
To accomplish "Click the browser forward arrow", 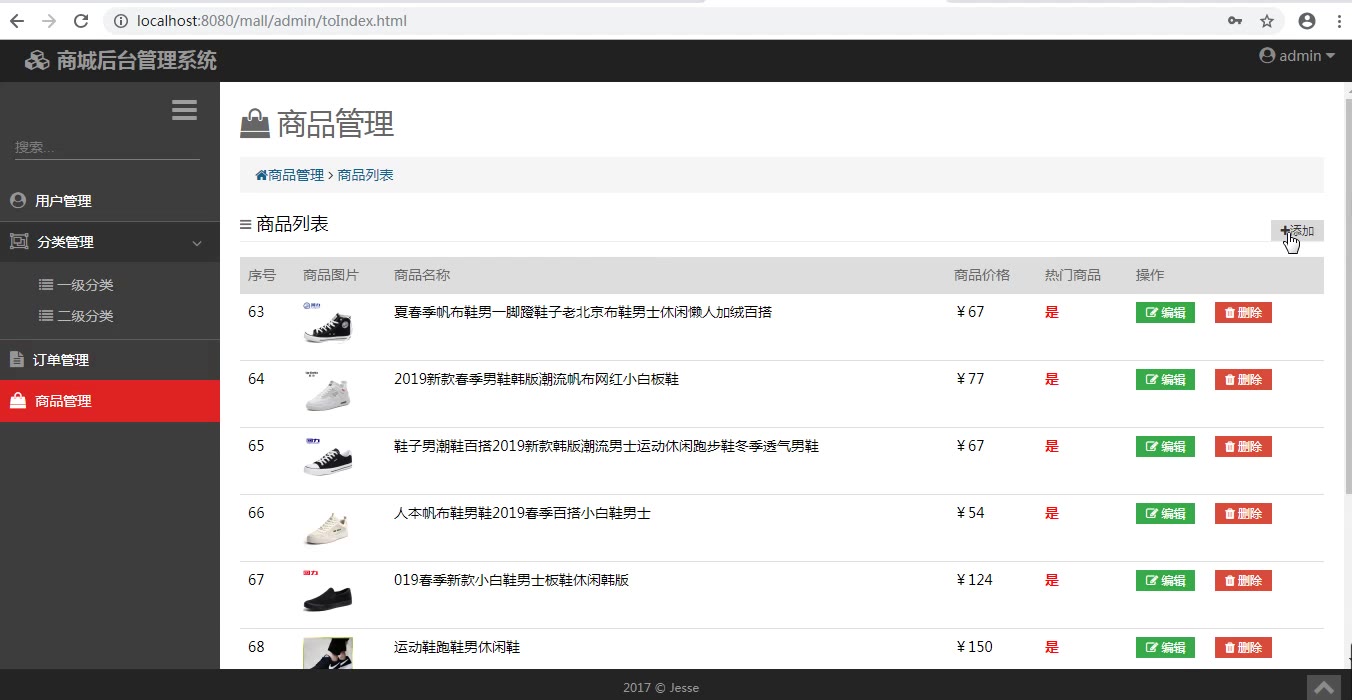I will pos(49,20).
